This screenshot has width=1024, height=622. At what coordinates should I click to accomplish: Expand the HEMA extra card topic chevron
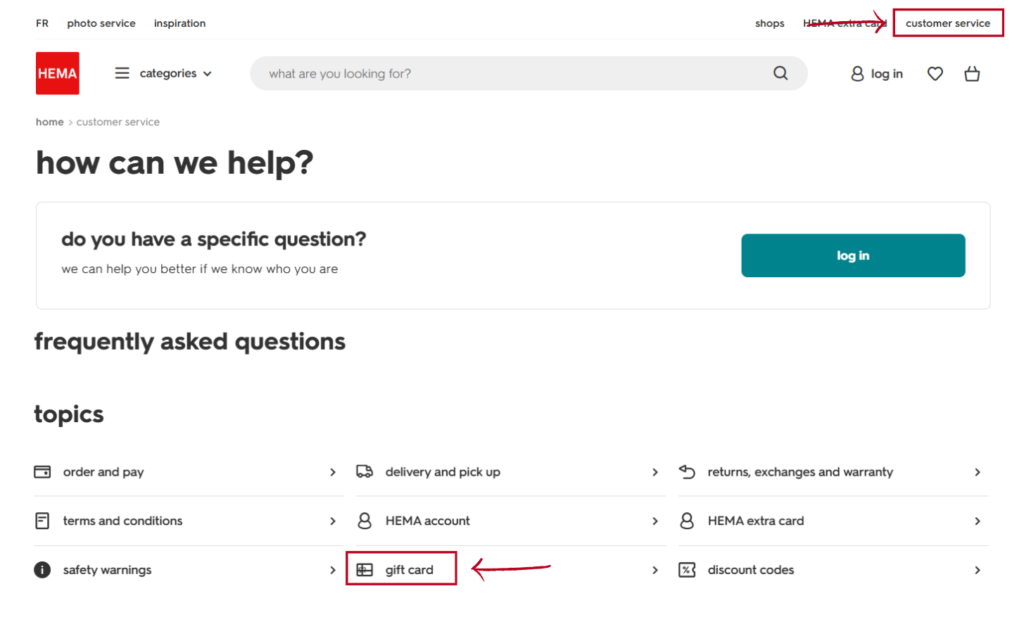[977, 521]
